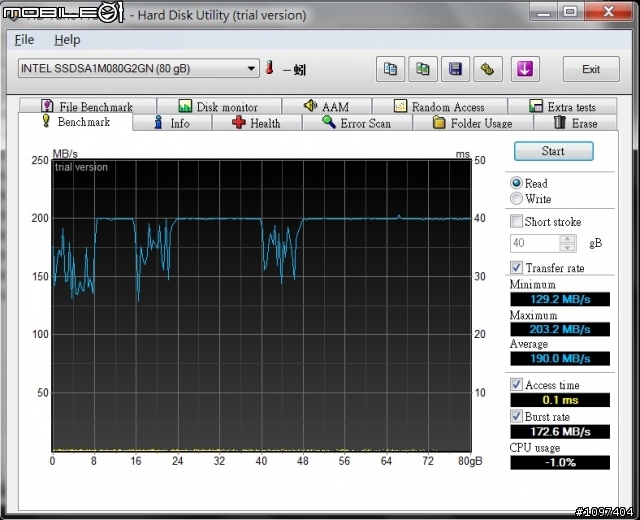Image resolution: width=640 pixels, height=520 pixels.
Task: Toggle the Burst rate checkbox
Action: tap(516, 416)
